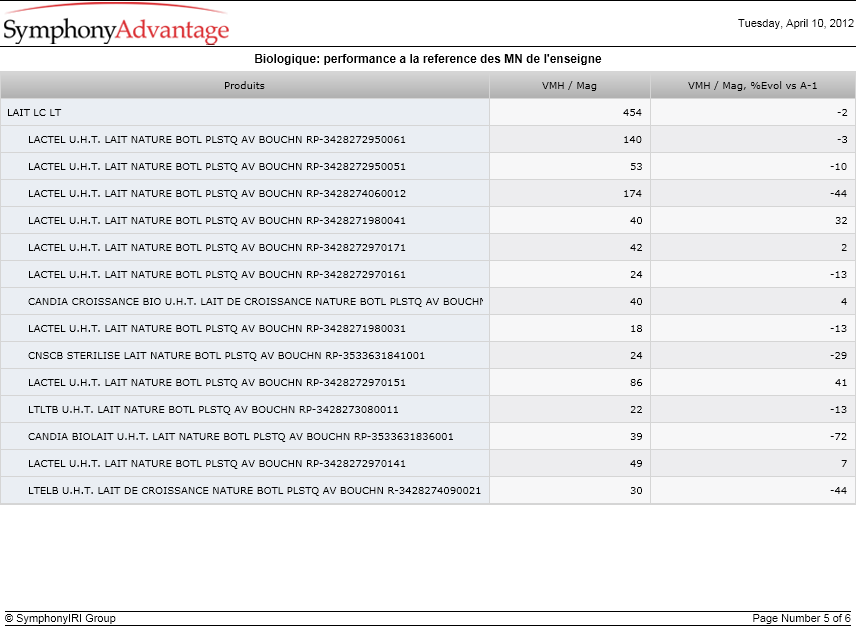856x631 pixels.
Task: Select the LACTEL product ending RP-3428271980041
Action: click(217, 221)
